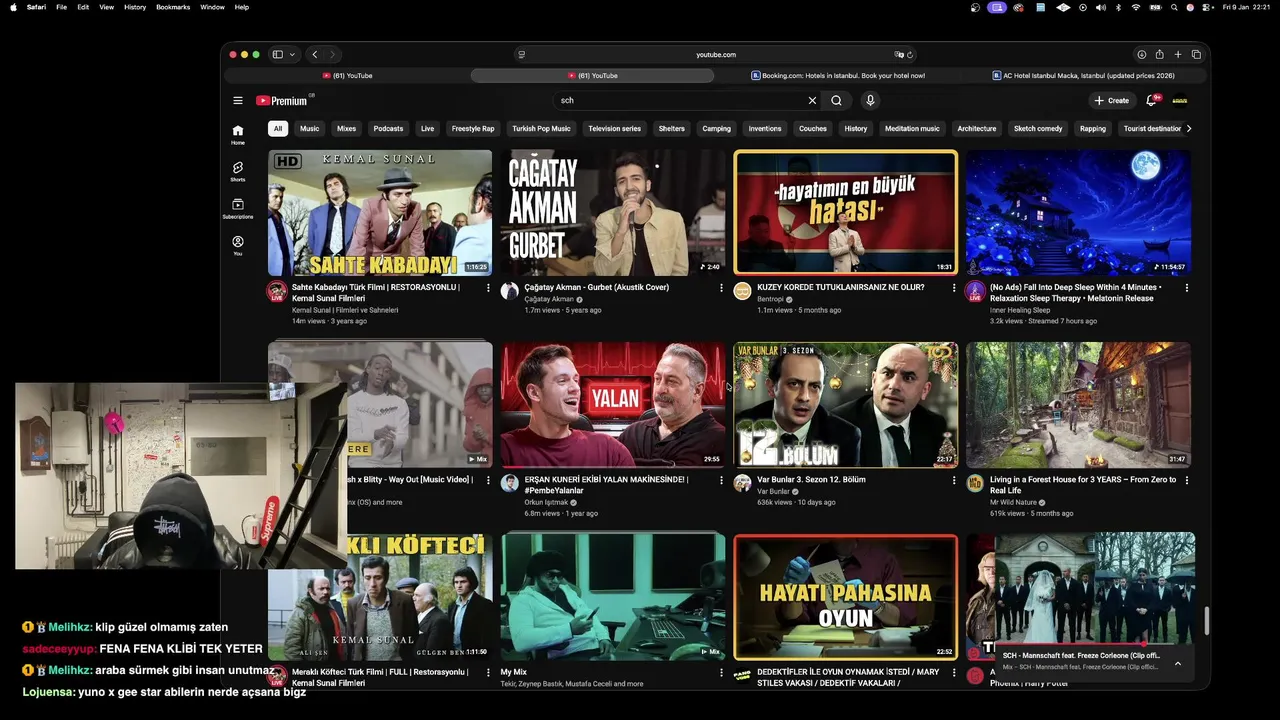Open the YouTube guide hamburger menu
The width and height of the screenshot is (1280, 720).
[x=238, y=100]
